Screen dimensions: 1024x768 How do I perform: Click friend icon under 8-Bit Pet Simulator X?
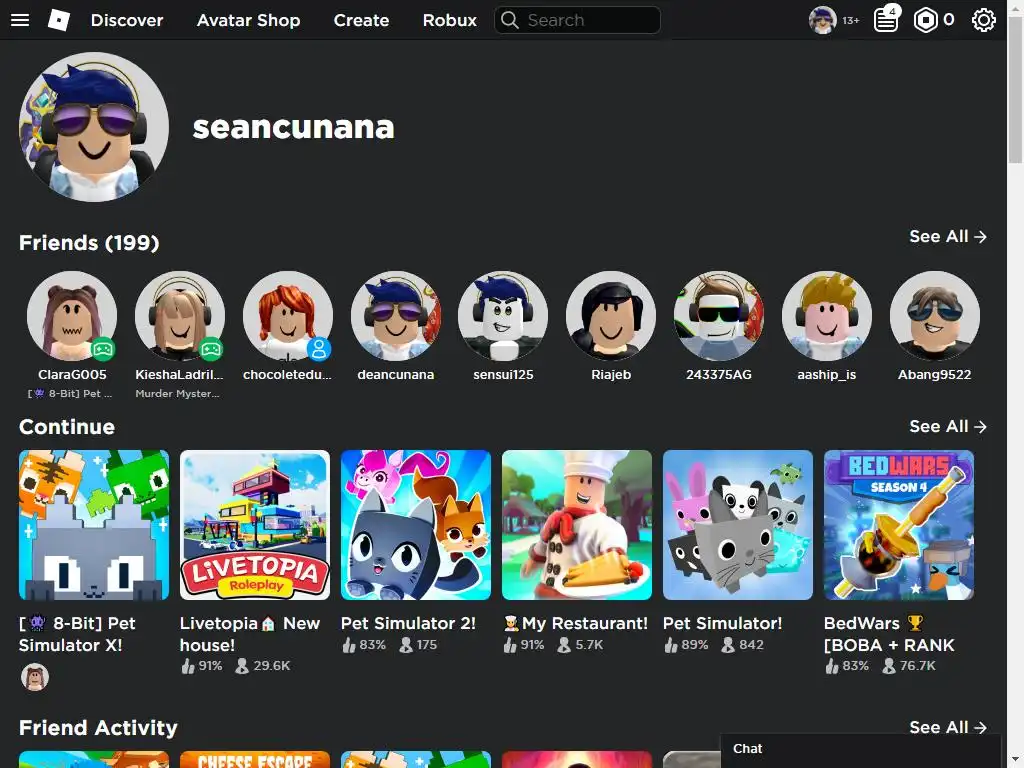point(35,677)
